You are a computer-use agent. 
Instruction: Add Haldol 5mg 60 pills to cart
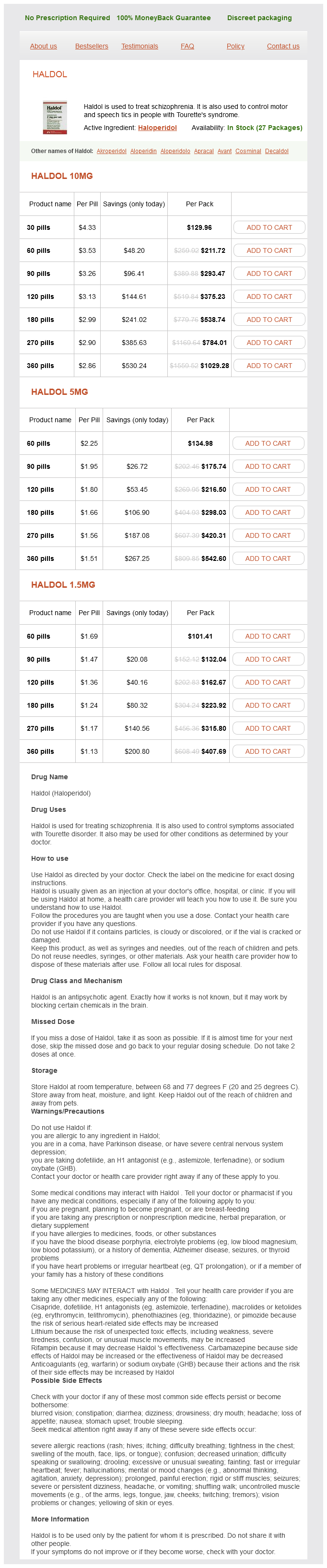pos(268,444)
